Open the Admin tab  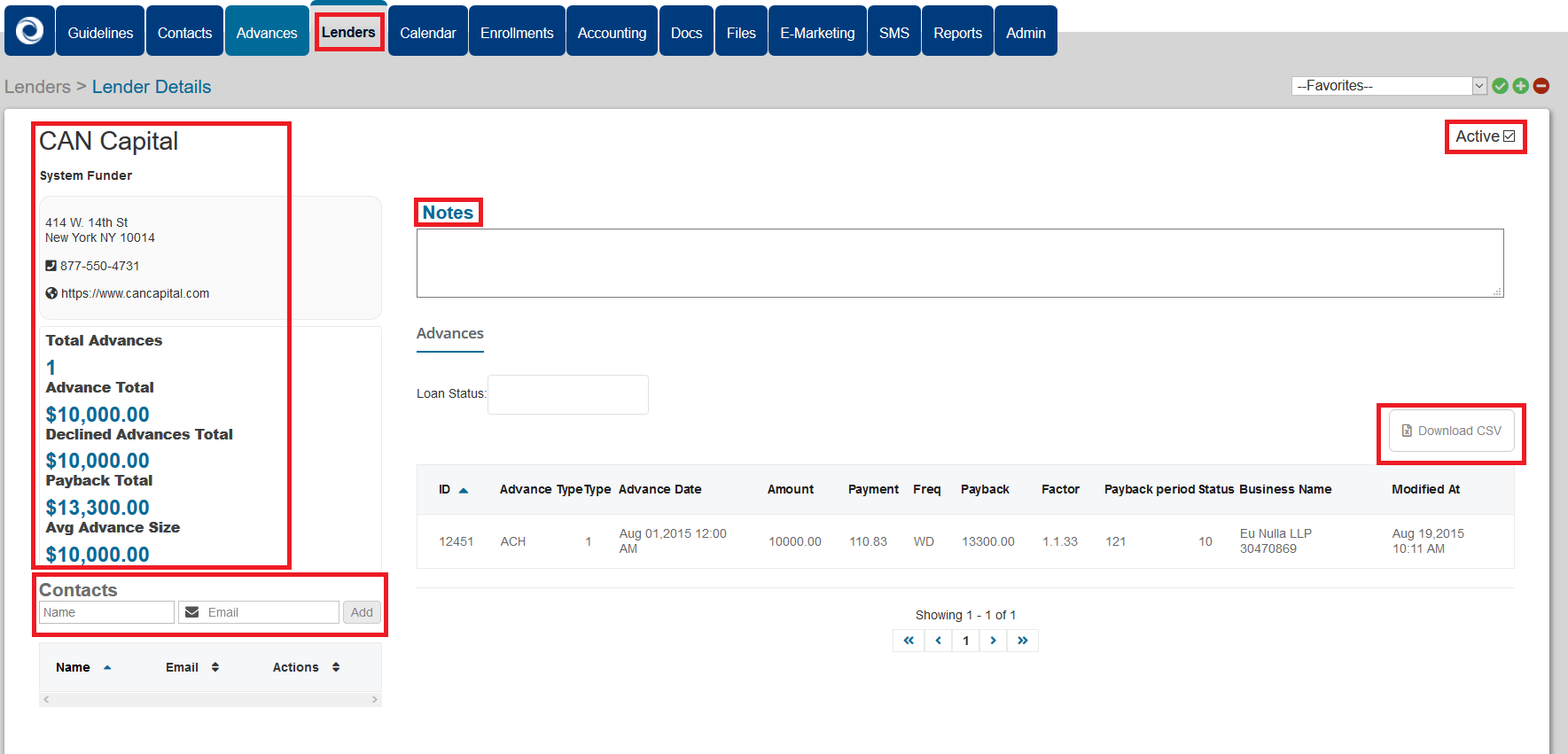(x=1026, y=32)
